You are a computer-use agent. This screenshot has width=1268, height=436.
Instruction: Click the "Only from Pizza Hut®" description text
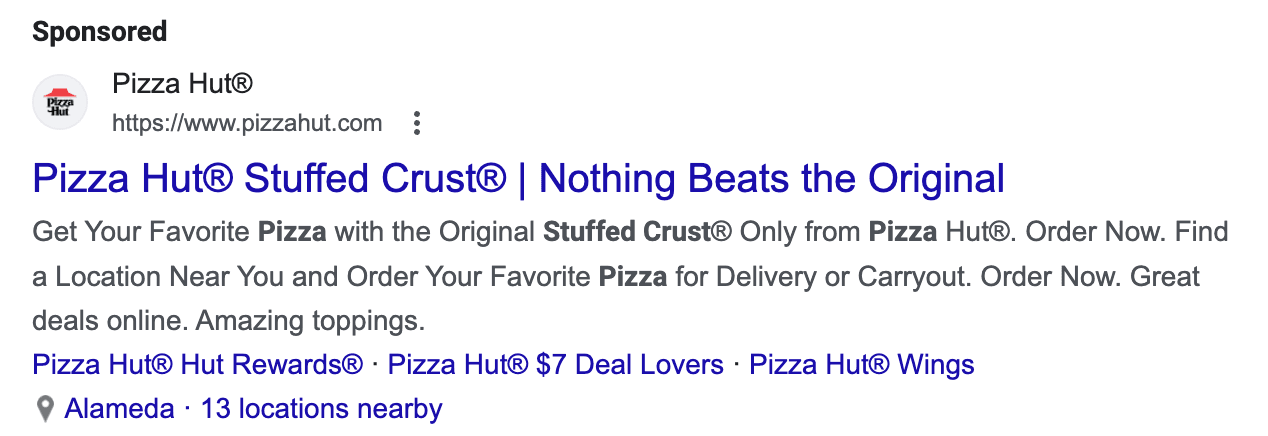[876, 233]
